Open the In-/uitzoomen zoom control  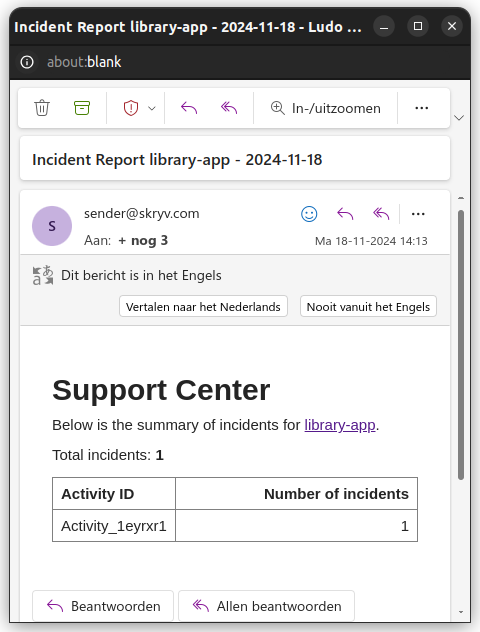(x=326, y=108)
